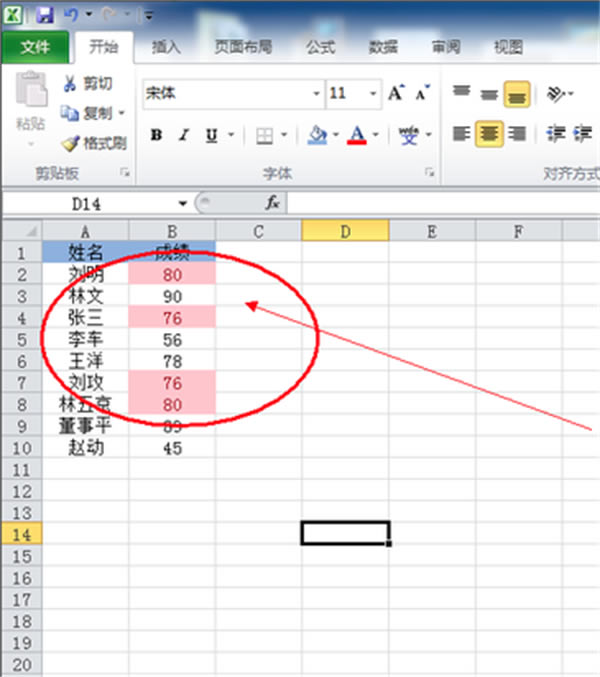Open the 页面布局 tab
Image resolution: width=600 pixels, height=677 pixels.
pyautogui.click(x=243, y=47)
